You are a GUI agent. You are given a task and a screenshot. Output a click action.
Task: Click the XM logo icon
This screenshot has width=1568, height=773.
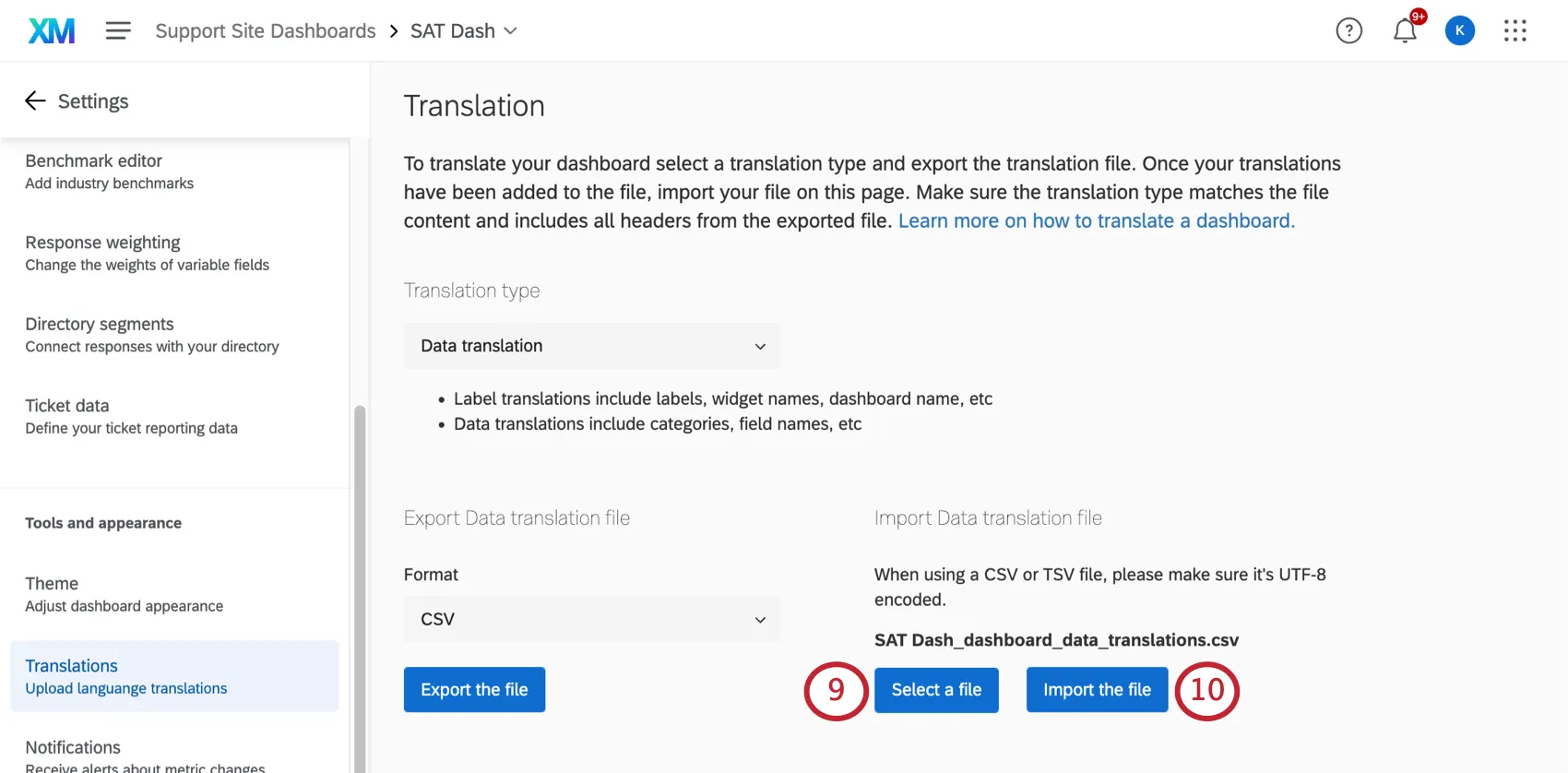coord(52,31)
